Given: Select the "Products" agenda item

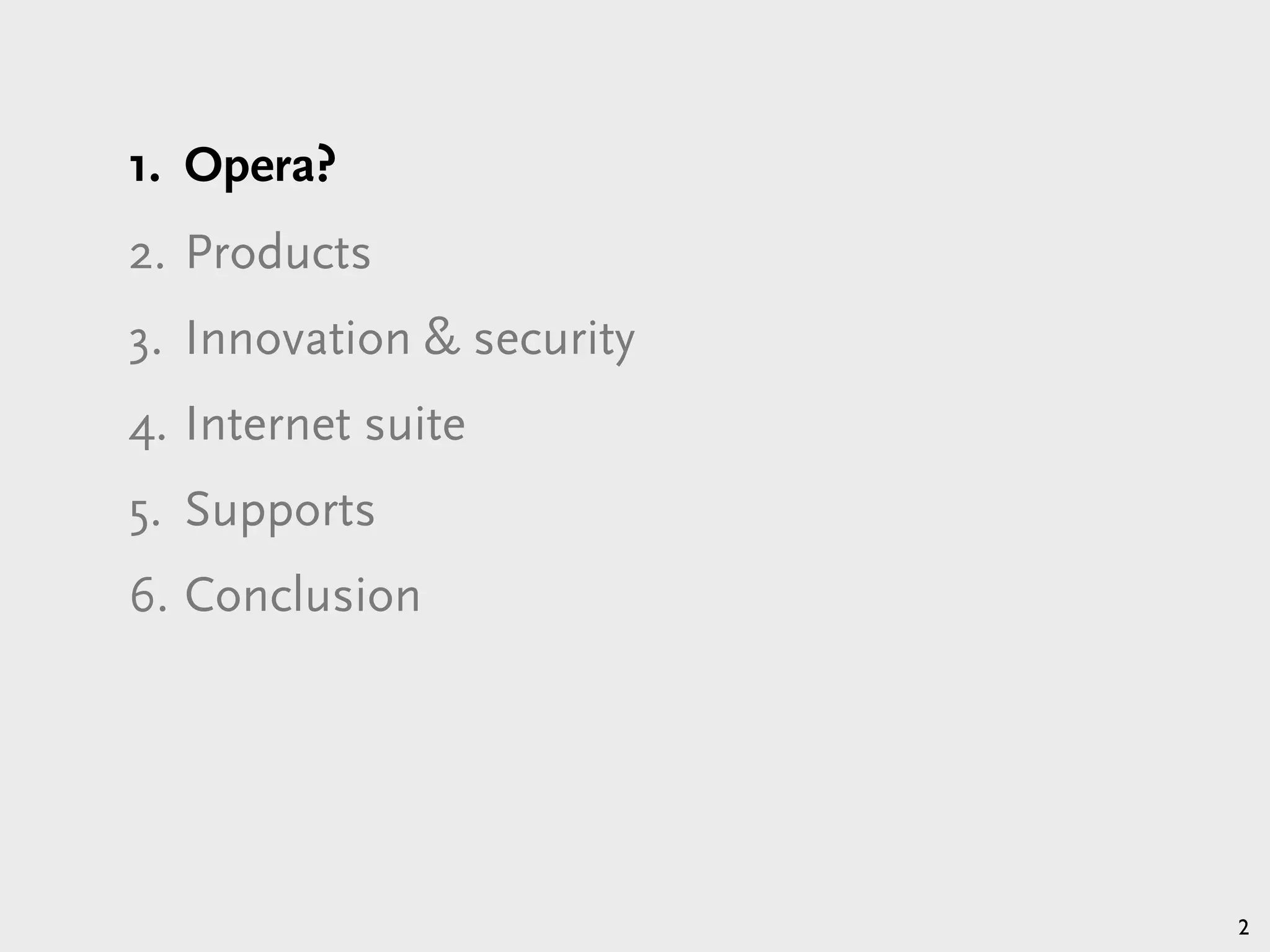Looking at the screenshot, I should click(x=278, y=253).
